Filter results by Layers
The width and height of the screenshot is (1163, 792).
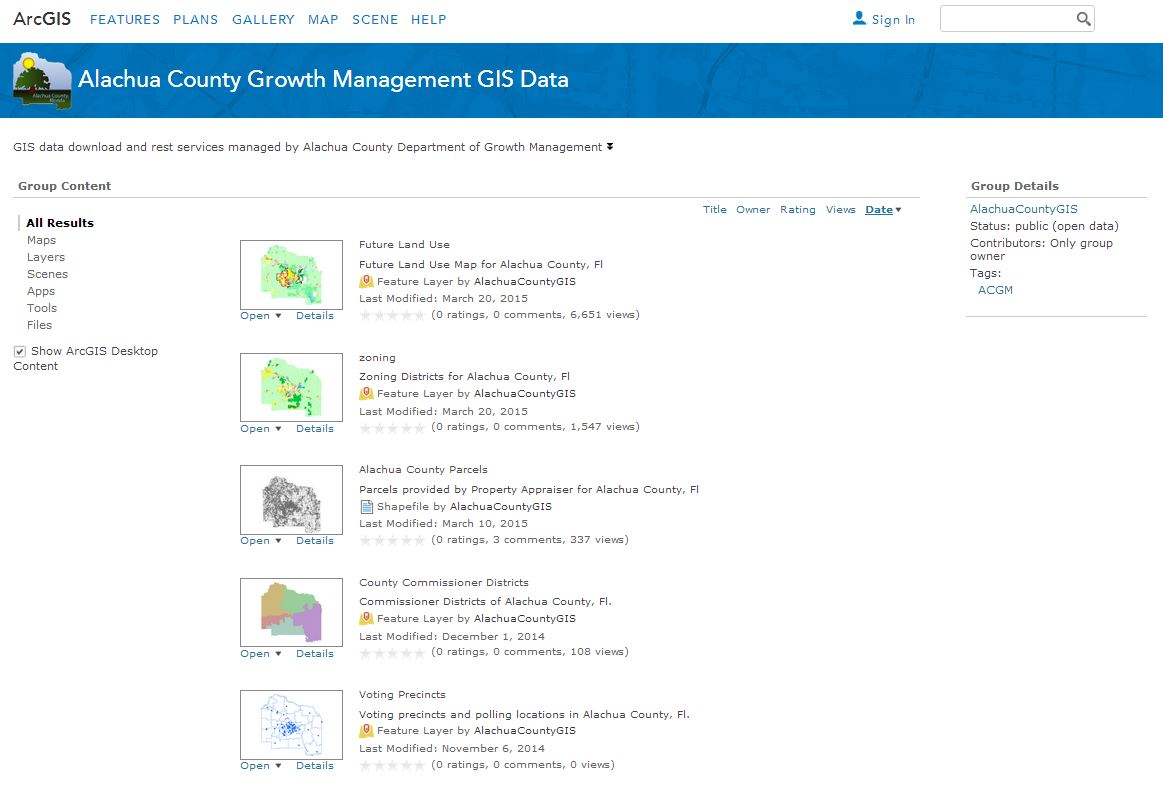point(46,257)
